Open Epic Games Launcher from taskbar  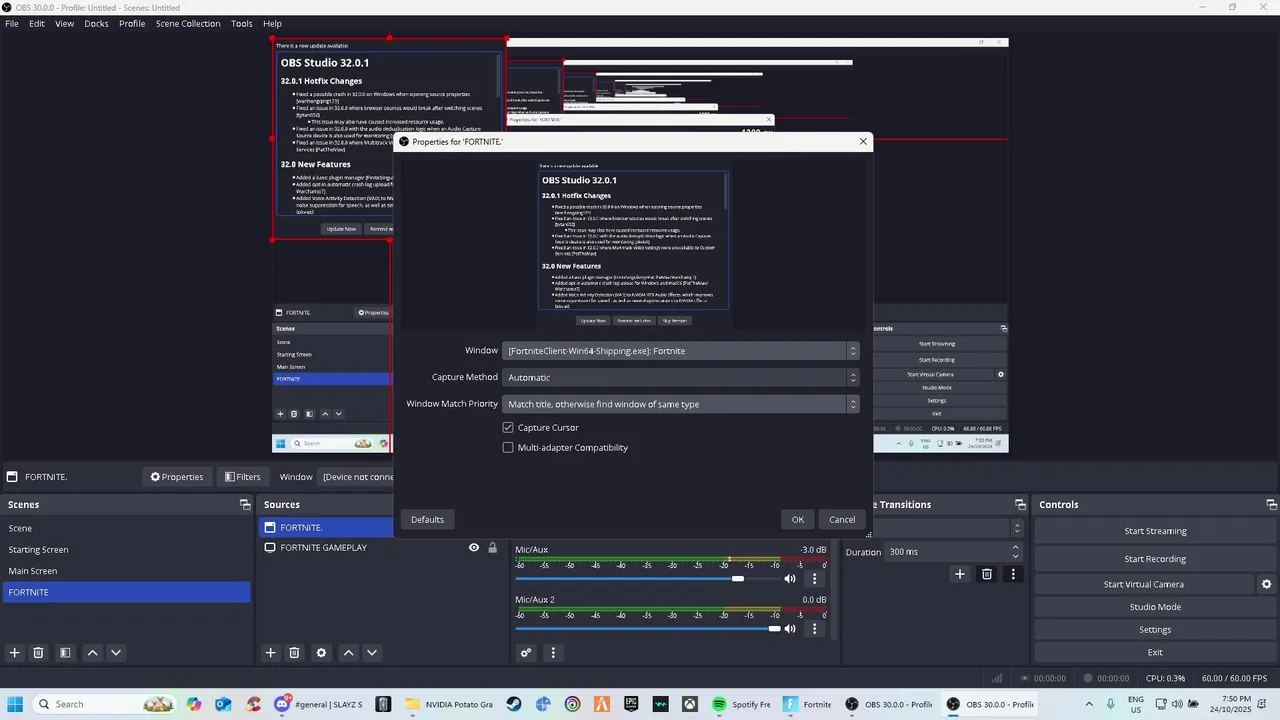[631, 704]
